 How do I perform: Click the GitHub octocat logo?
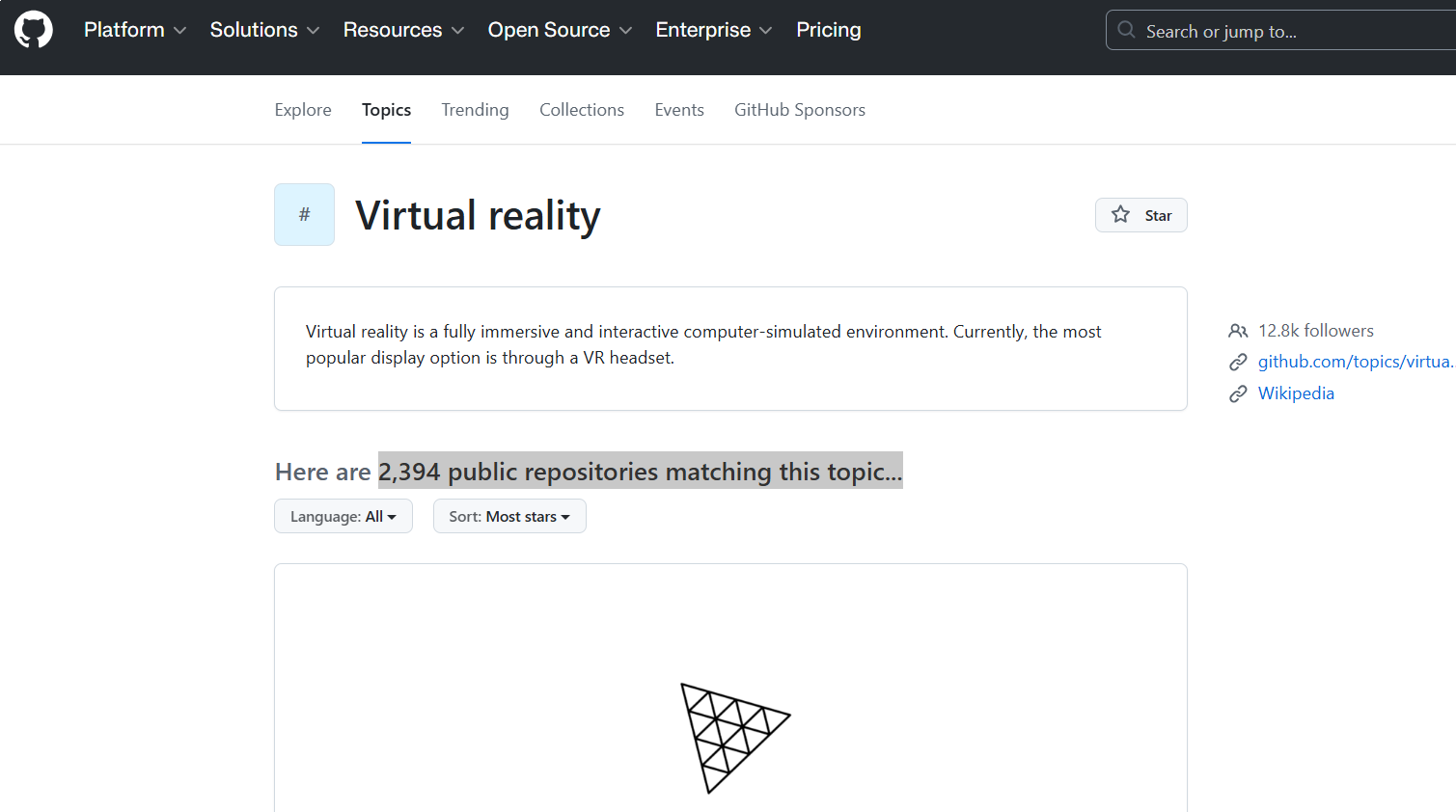coord(34,30)
